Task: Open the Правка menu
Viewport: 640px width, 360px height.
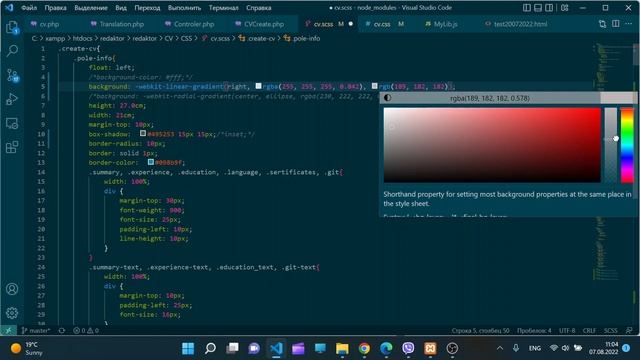Action: (55, 8)
